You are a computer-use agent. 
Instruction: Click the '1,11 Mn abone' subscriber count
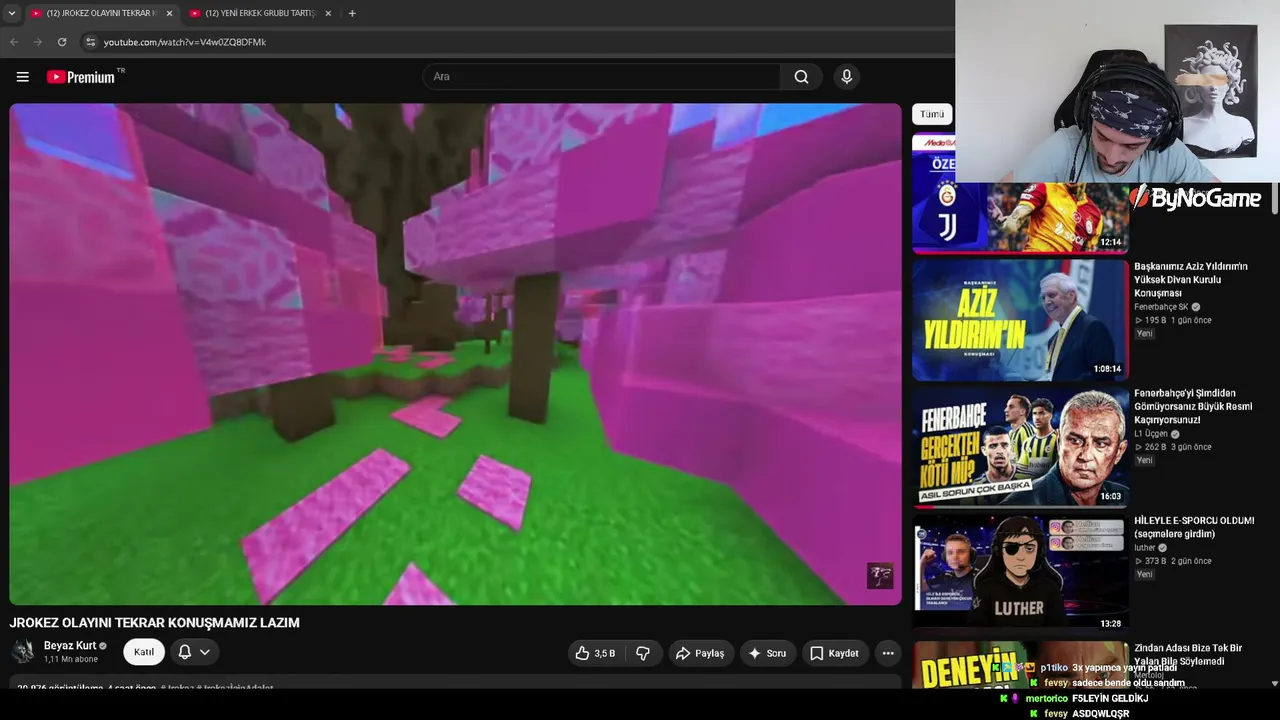[71, 660]
